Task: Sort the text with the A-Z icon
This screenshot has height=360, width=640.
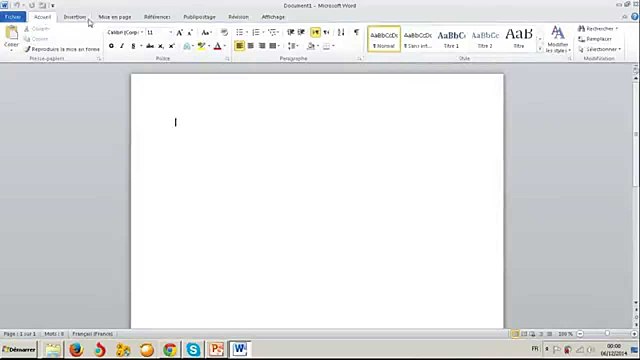Action: [x=341, y=32]
